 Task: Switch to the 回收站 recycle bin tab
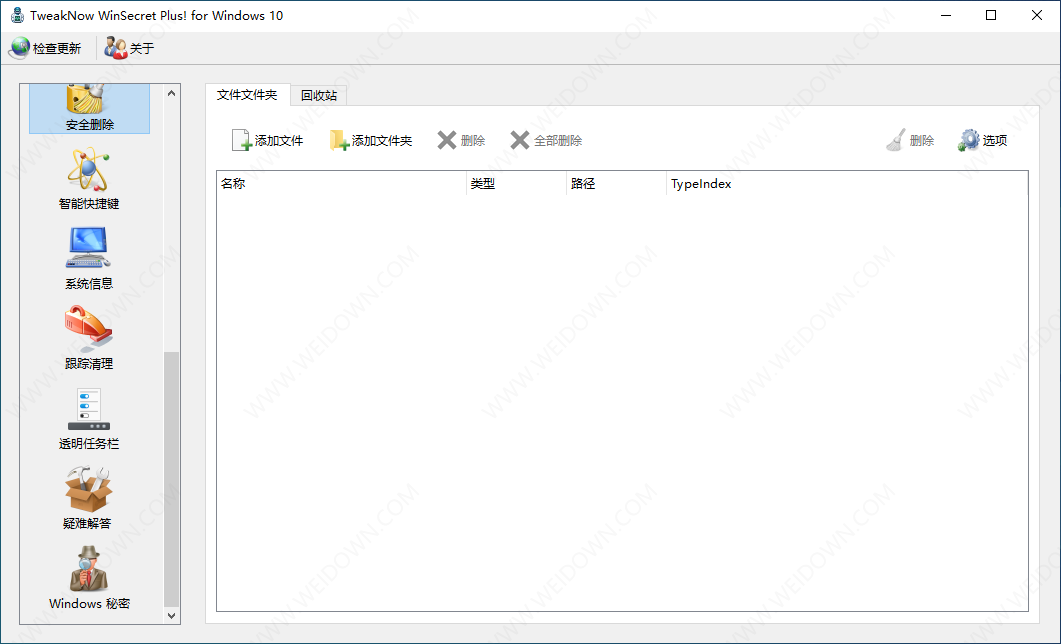click(319, 95)
